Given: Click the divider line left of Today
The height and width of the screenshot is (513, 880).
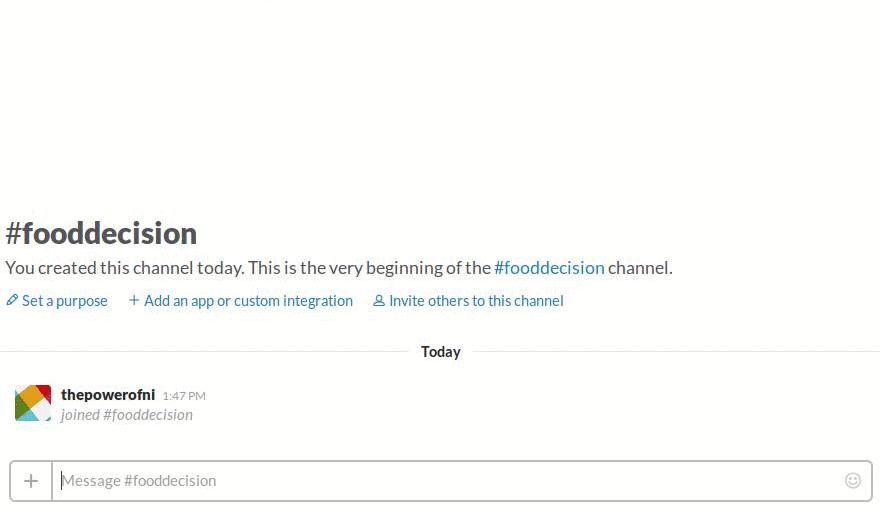Looking at the screenshot, I should coord(200,352).
